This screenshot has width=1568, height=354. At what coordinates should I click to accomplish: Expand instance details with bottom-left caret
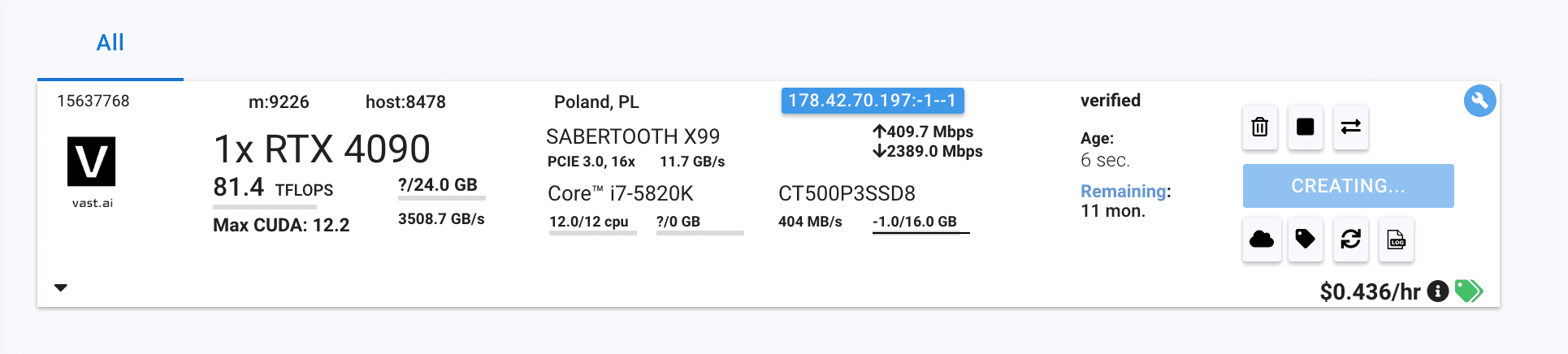[61, 287]
